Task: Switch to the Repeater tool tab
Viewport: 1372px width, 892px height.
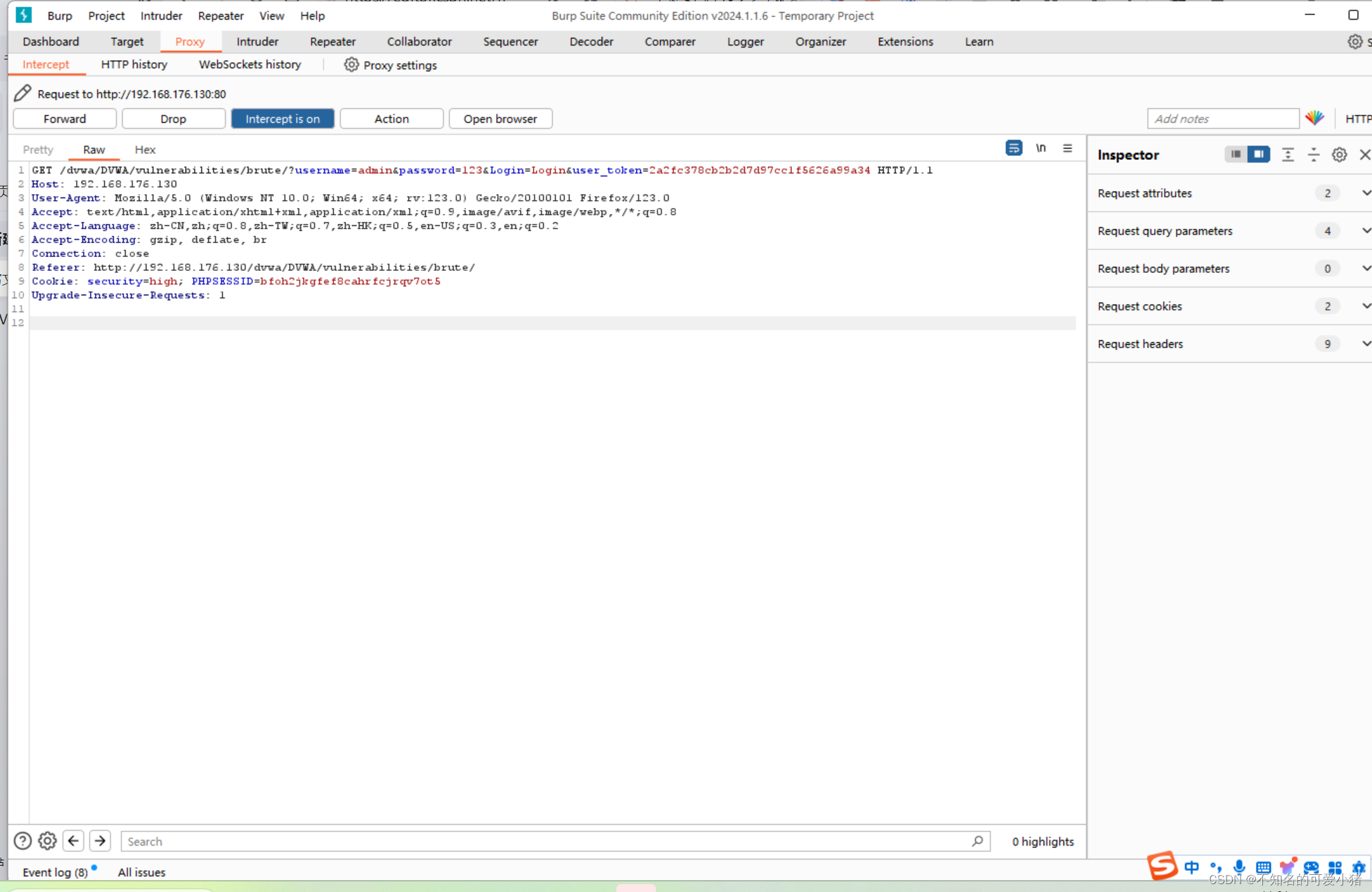Action: [332, 41]
